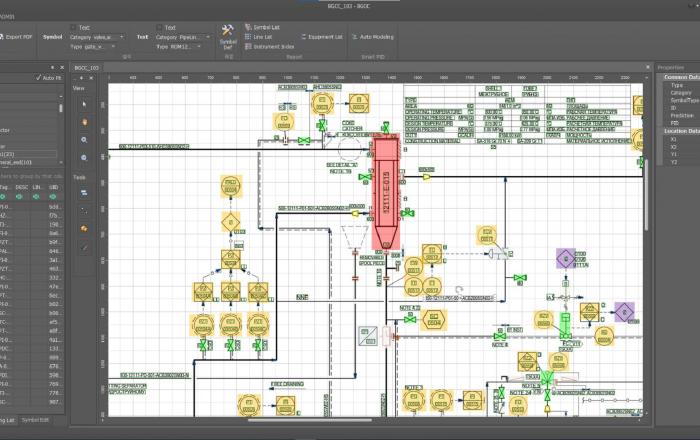The width and height of the screenshot is (700, 440).
Task: Open the Text Category dropdown
Action: 183,37
